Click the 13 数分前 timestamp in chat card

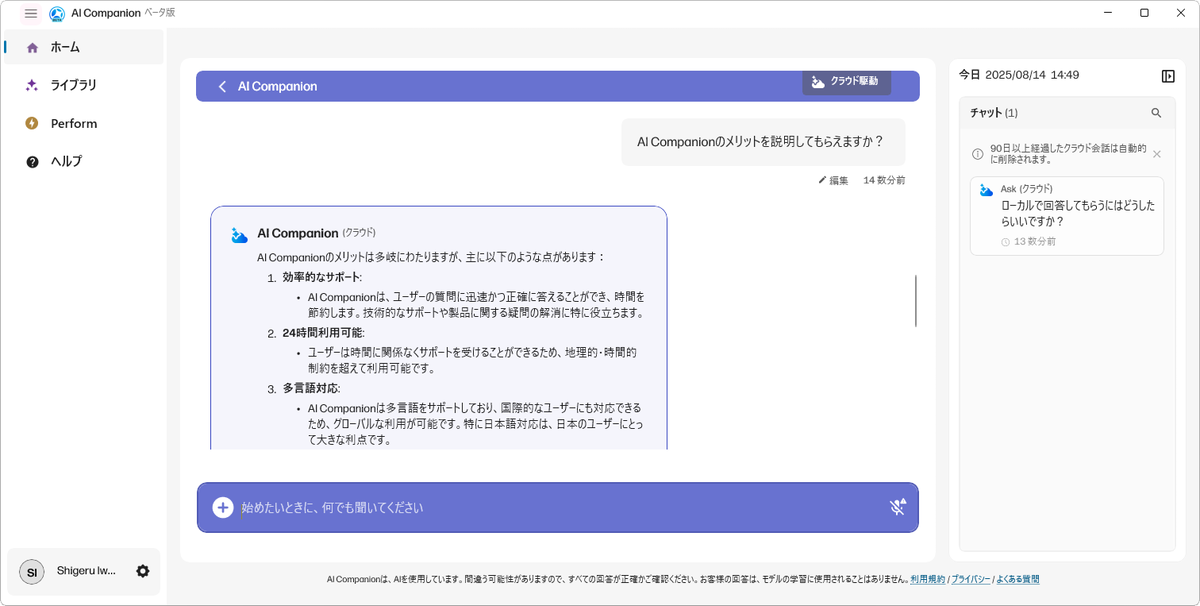tap(1035, 242)
